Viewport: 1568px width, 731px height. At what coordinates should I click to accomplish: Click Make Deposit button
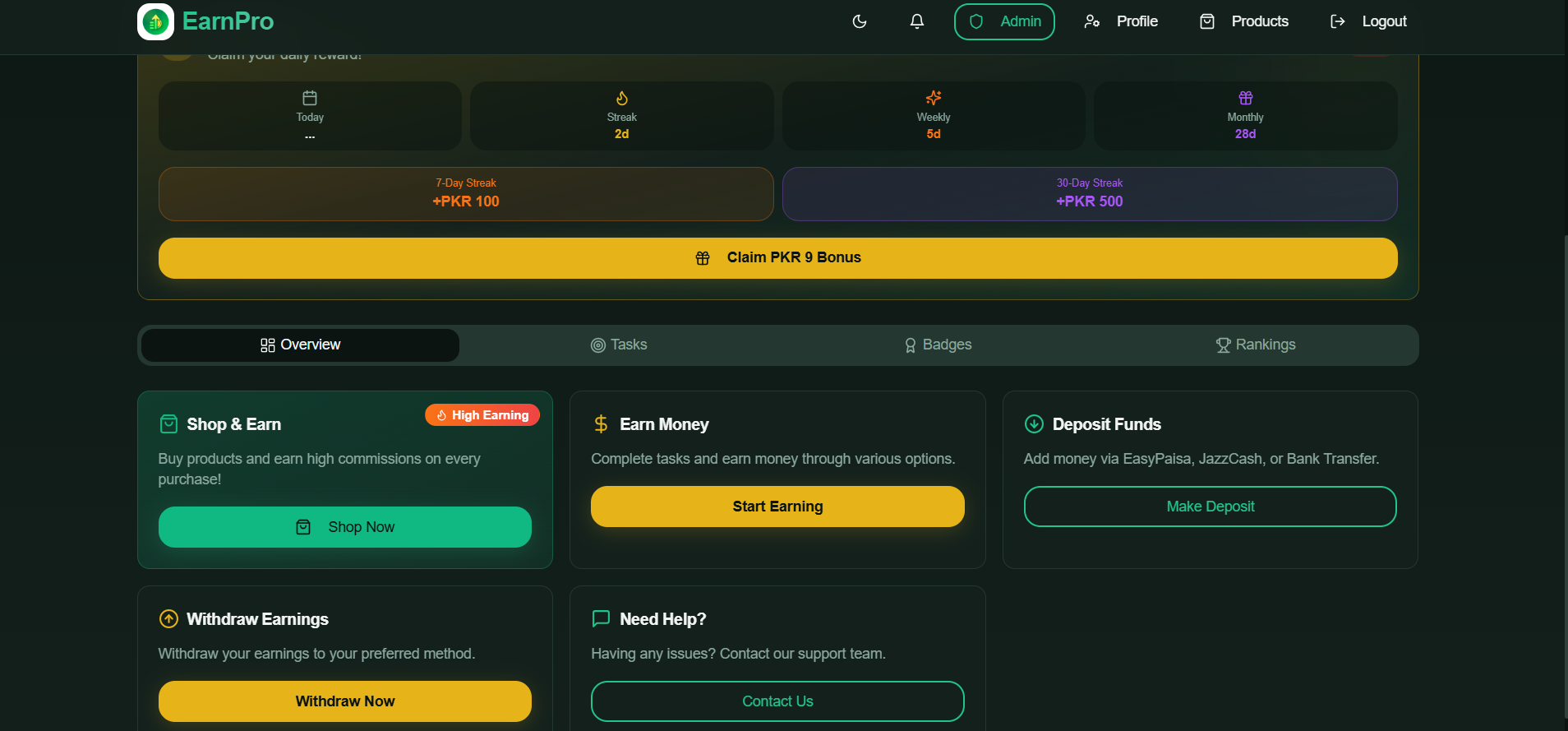point(1210,507)
